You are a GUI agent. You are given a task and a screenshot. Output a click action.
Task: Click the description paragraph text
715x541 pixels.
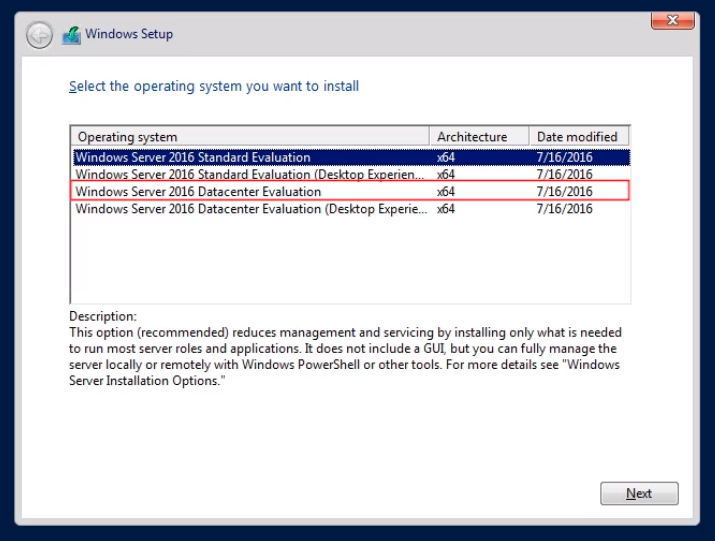[x=344, y=356]
